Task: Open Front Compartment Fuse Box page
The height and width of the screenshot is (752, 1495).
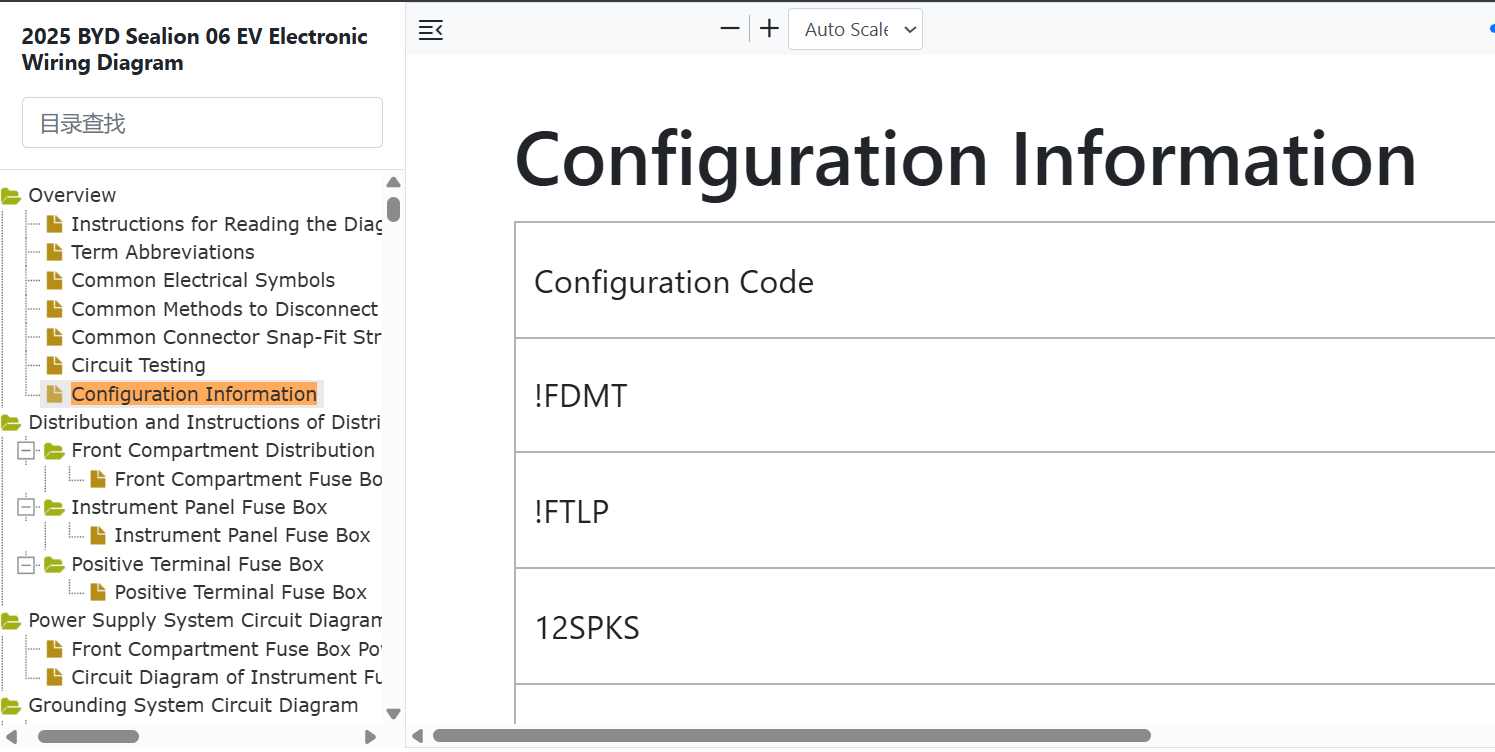Action: click(x=248, y=479)
